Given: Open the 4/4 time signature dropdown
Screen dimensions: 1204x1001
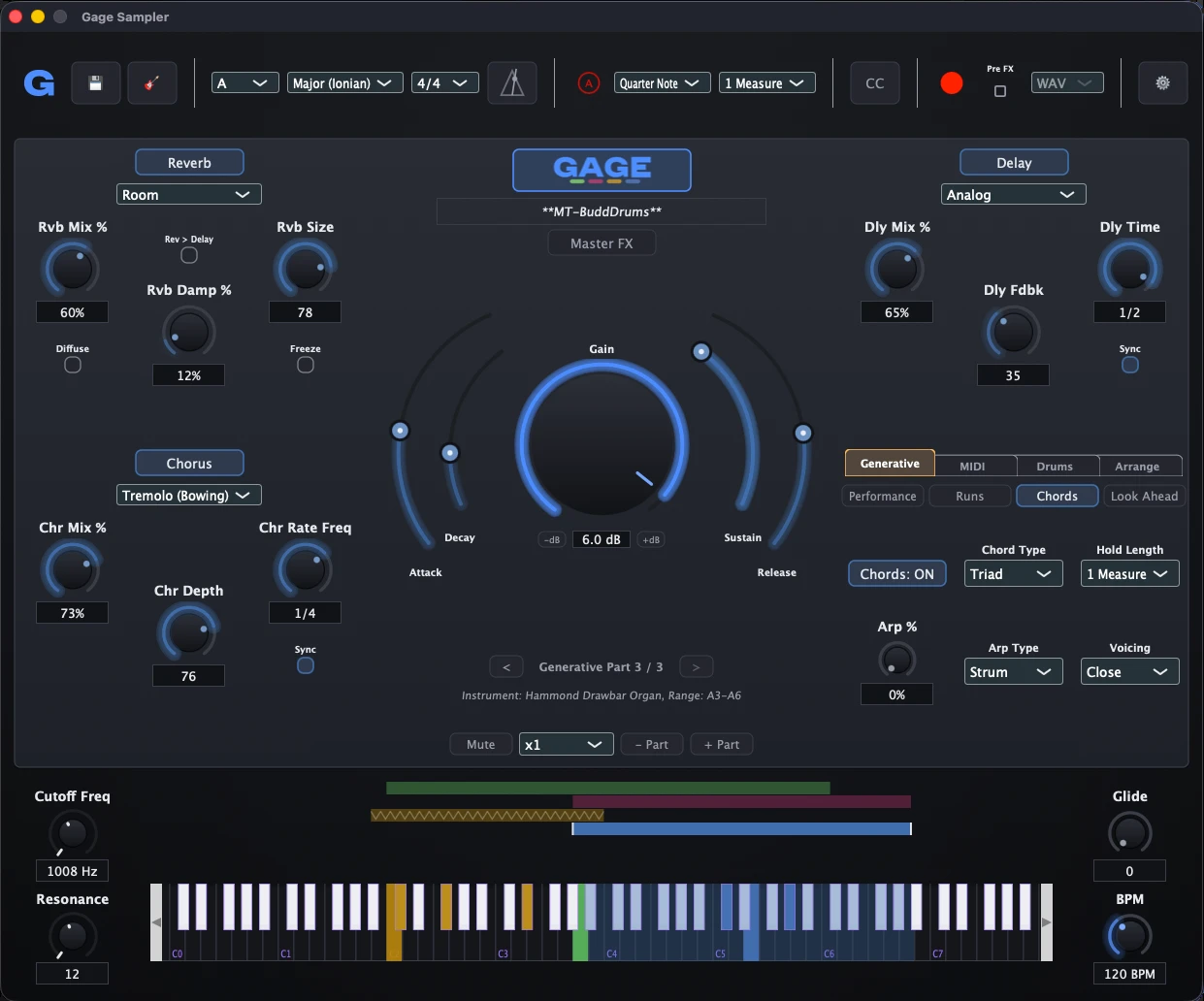Looking at the screenshot, I should tap(445, 83).
